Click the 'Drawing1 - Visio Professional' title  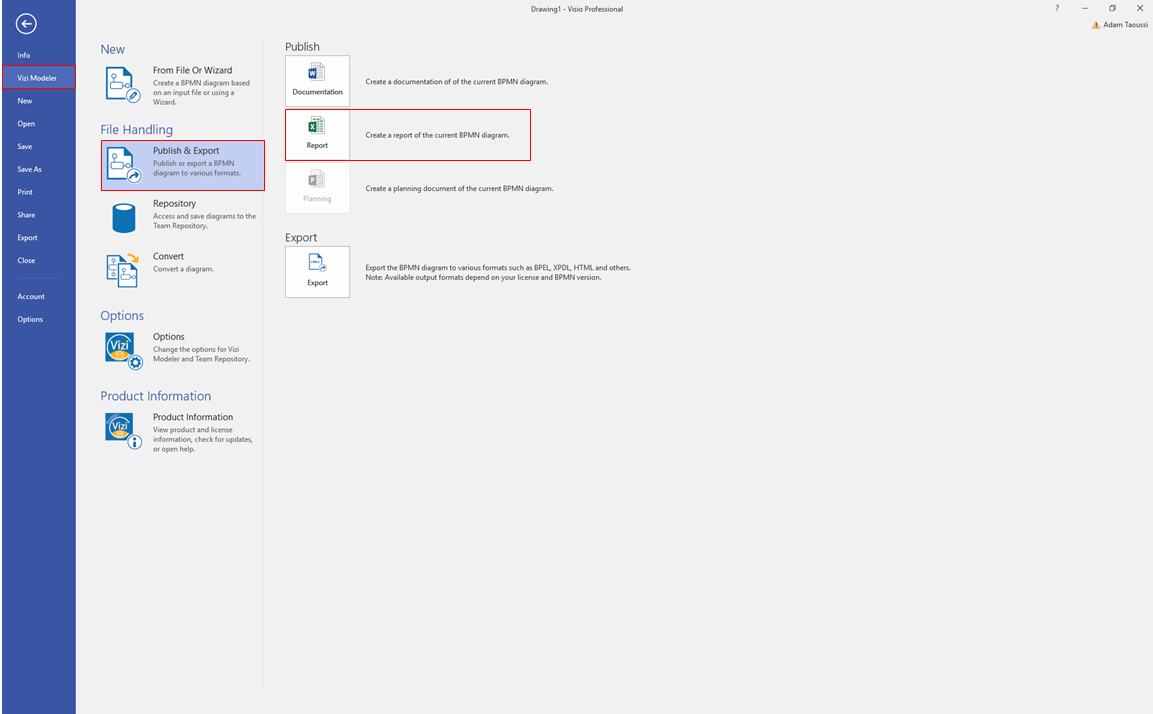577,10
